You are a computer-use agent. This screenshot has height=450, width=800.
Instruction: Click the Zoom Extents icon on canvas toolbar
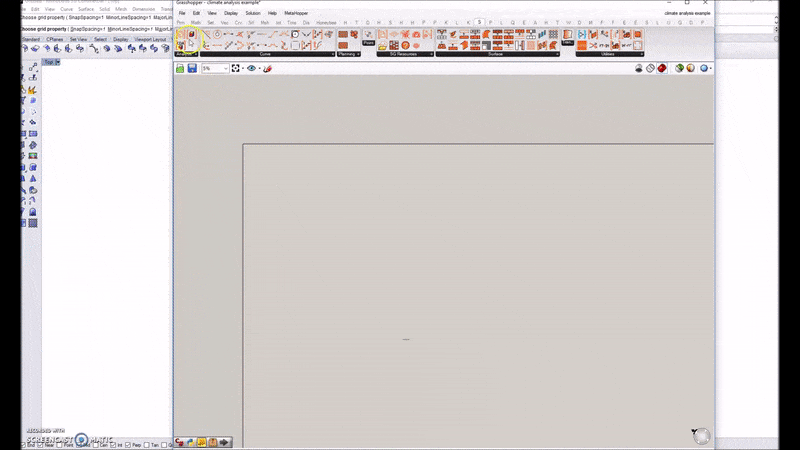pyautogui.click(x=236, y=68)
